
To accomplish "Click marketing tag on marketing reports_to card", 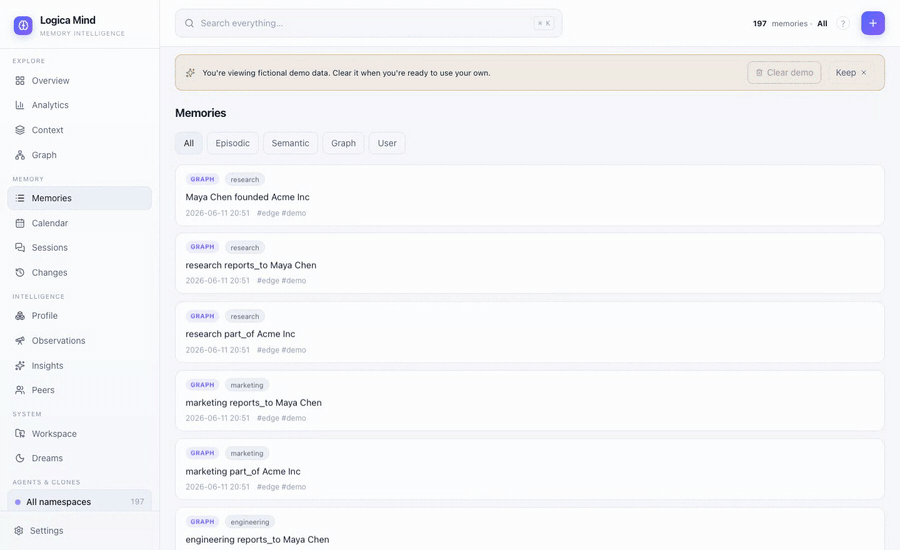I will 247,385.
